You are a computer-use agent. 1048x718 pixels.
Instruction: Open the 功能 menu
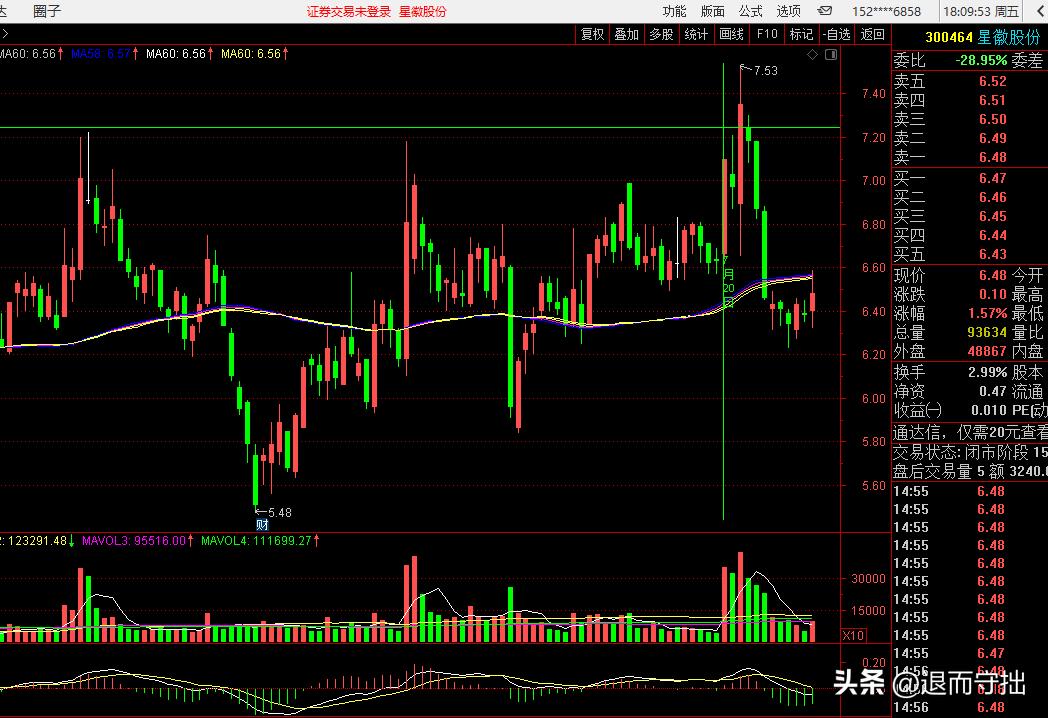click(x=674, y=11)
